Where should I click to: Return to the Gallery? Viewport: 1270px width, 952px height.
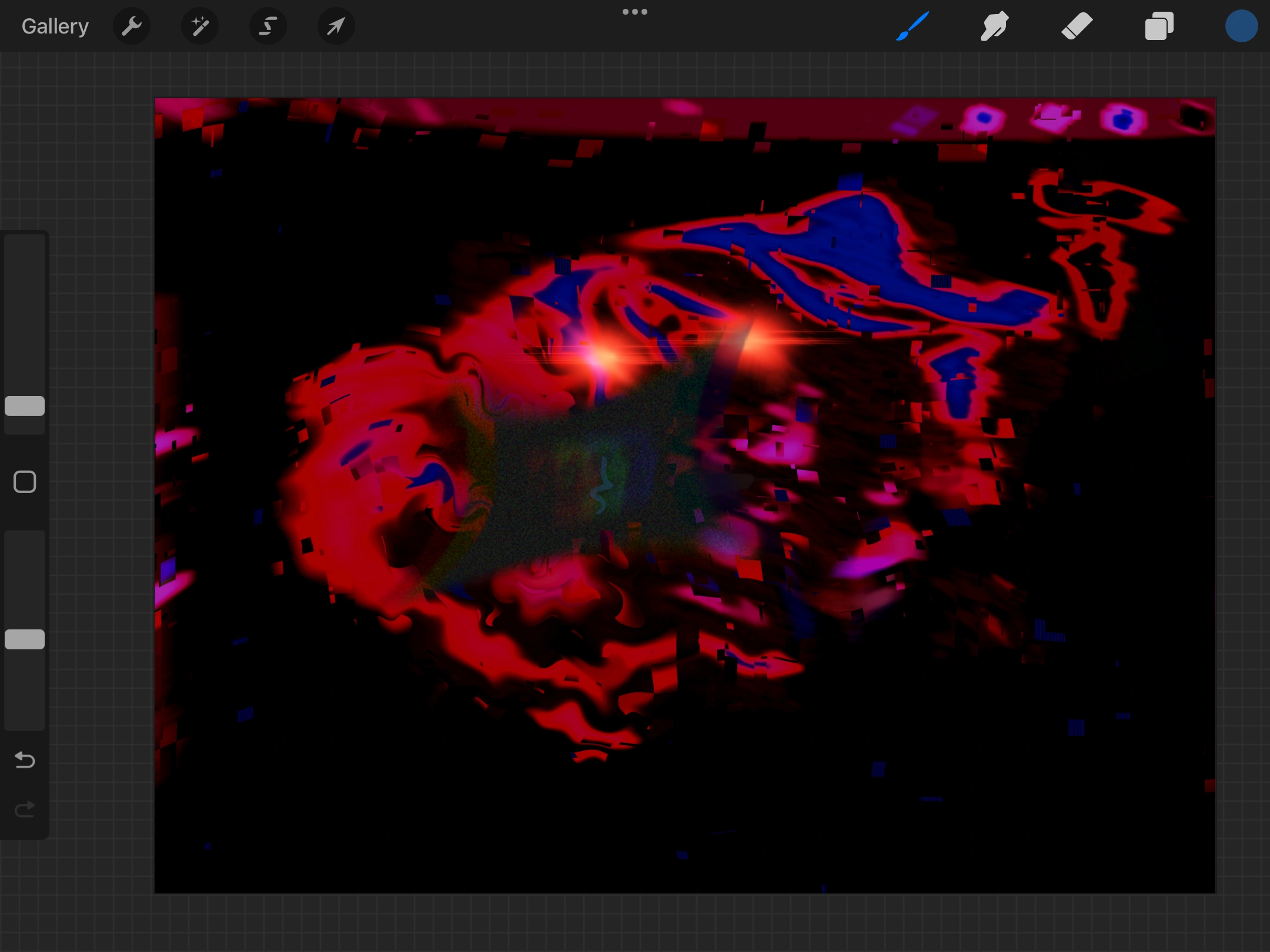coord(55,26)
